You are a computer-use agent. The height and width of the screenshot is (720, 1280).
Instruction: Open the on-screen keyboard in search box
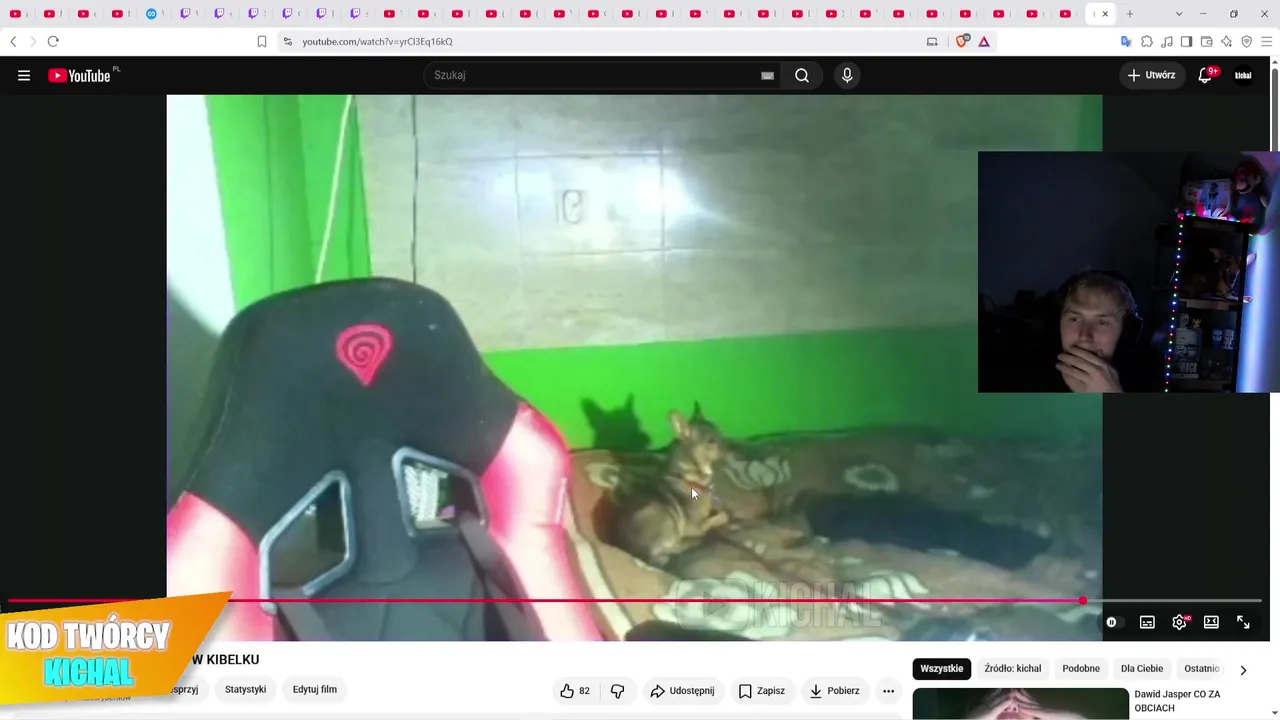[x=767, y=75]
